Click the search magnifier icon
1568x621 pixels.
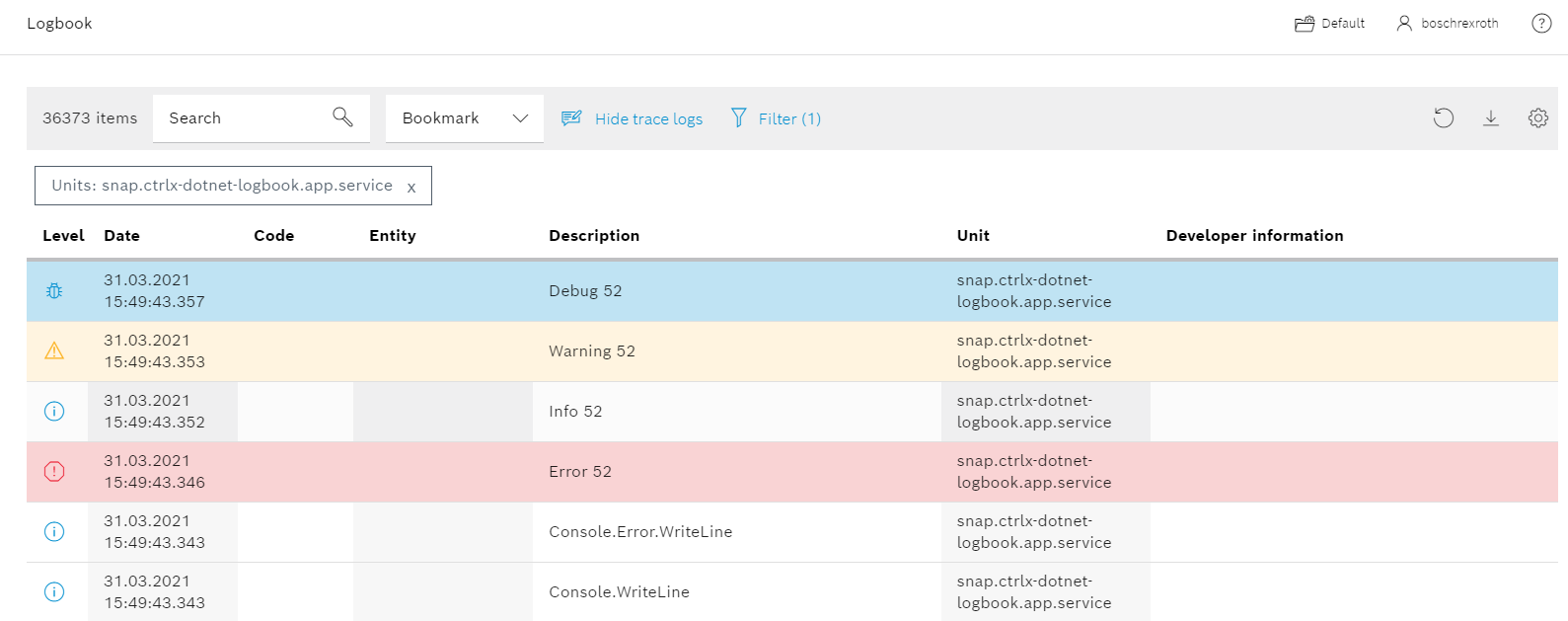coord(342,117)
